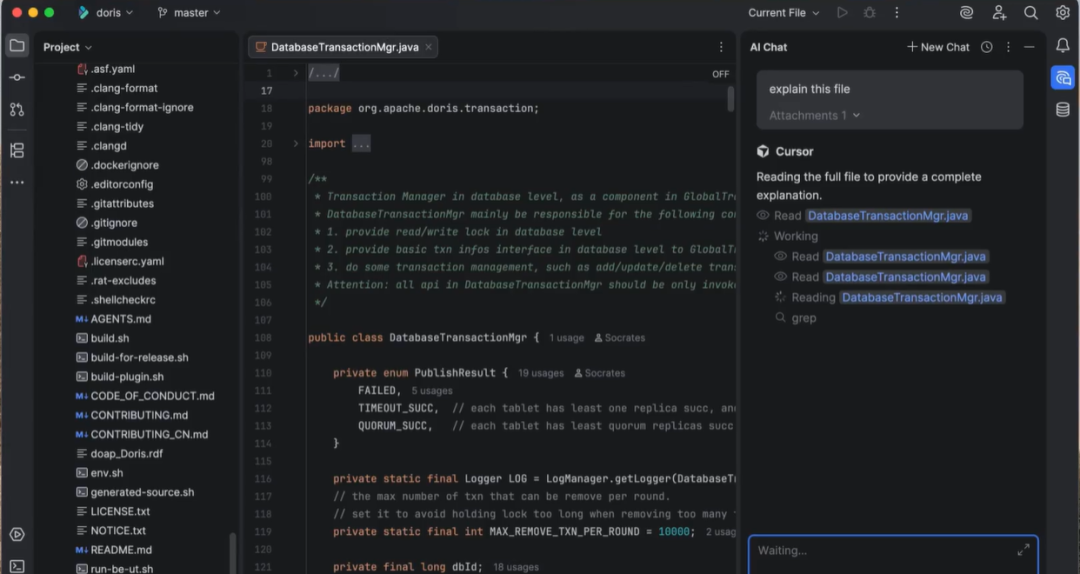Open Search Everywhere magnifier icon
1080x574 pixels.
click(1030, 12)
